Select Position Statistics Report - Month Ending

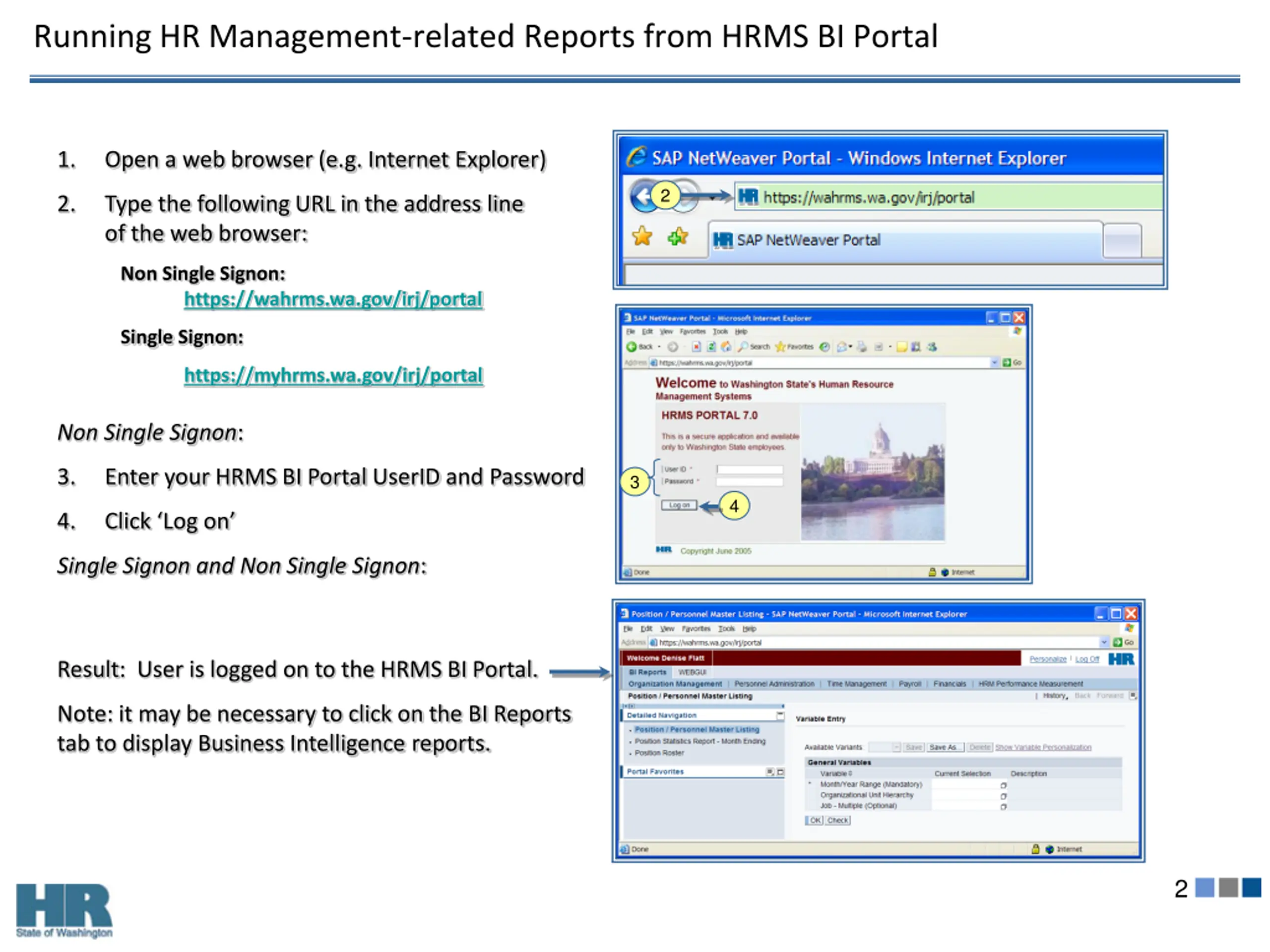coord(700,741)
